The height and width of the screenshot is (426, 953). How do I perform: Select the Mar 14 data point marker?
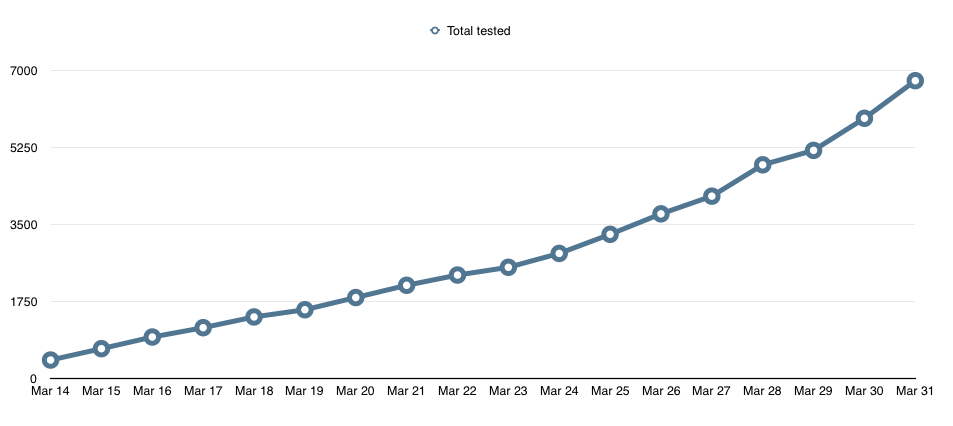(50, 360)
